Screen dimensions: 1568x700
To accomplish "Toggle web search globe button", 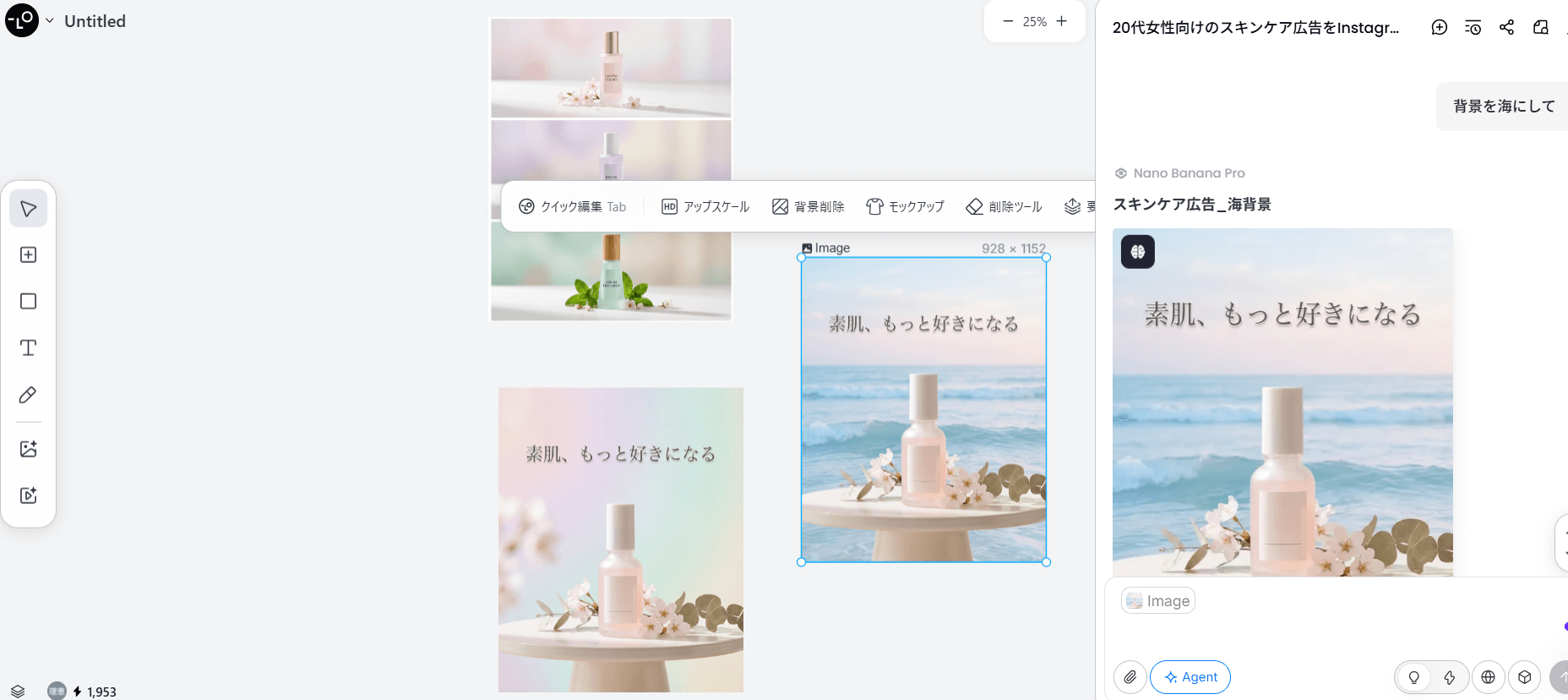I will [1488, 677].
